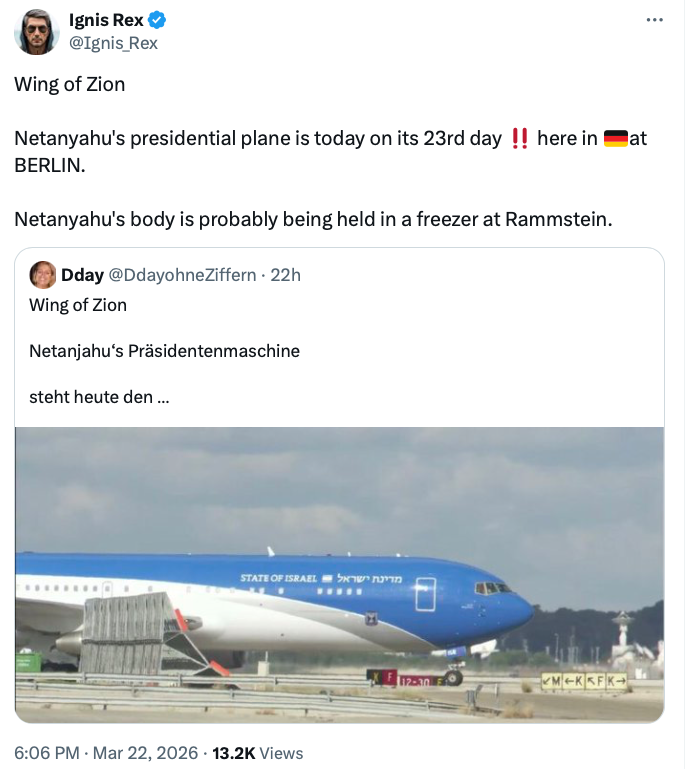This screenshot has width=685, height=769.
Task: Click the sentence about the plane's 23rd day
Action: tap(258, 138)
